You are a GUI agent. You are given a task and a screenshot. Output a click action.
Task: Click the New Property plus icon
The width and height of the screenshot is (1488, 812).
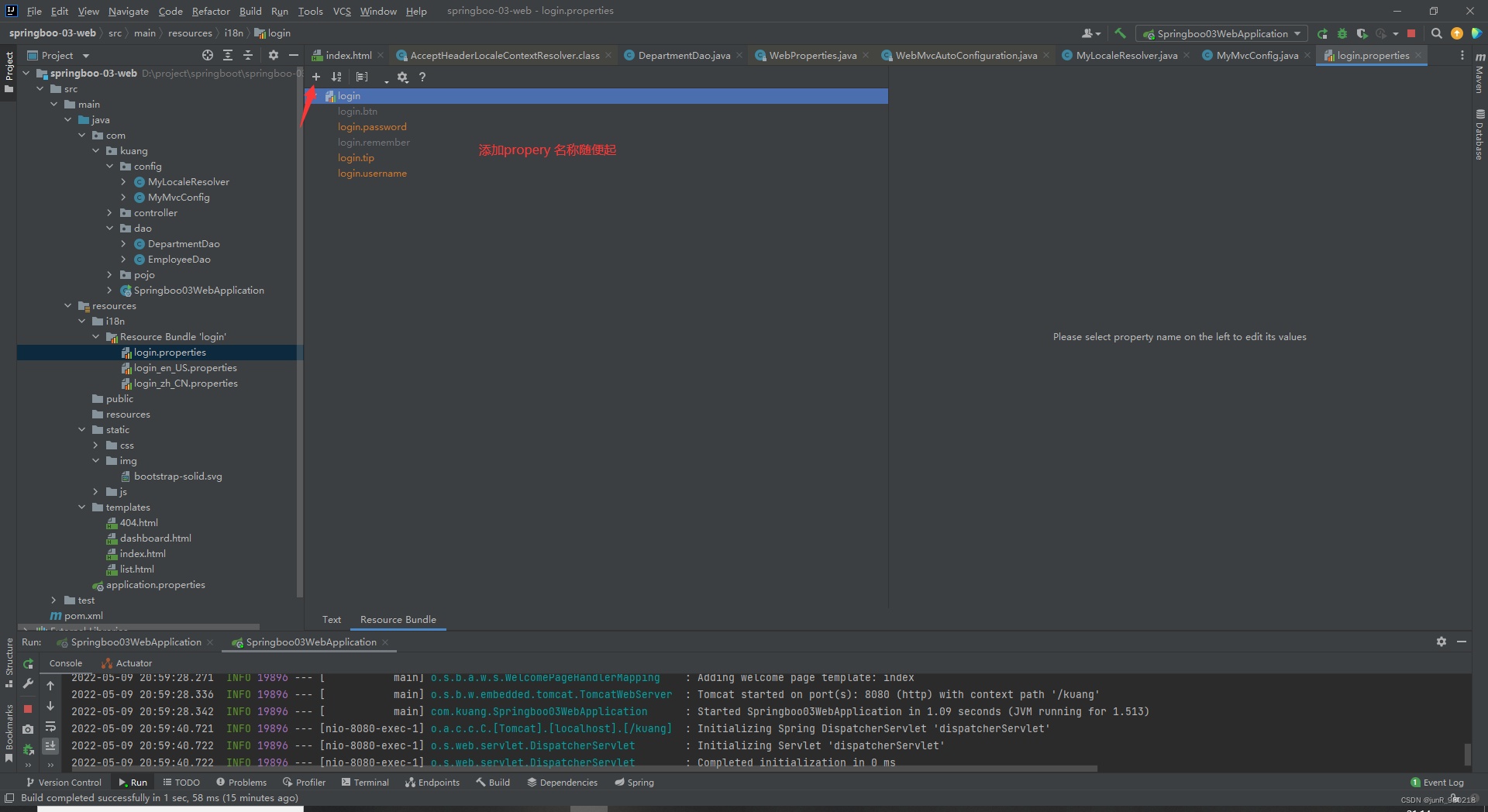coord(316,77)
